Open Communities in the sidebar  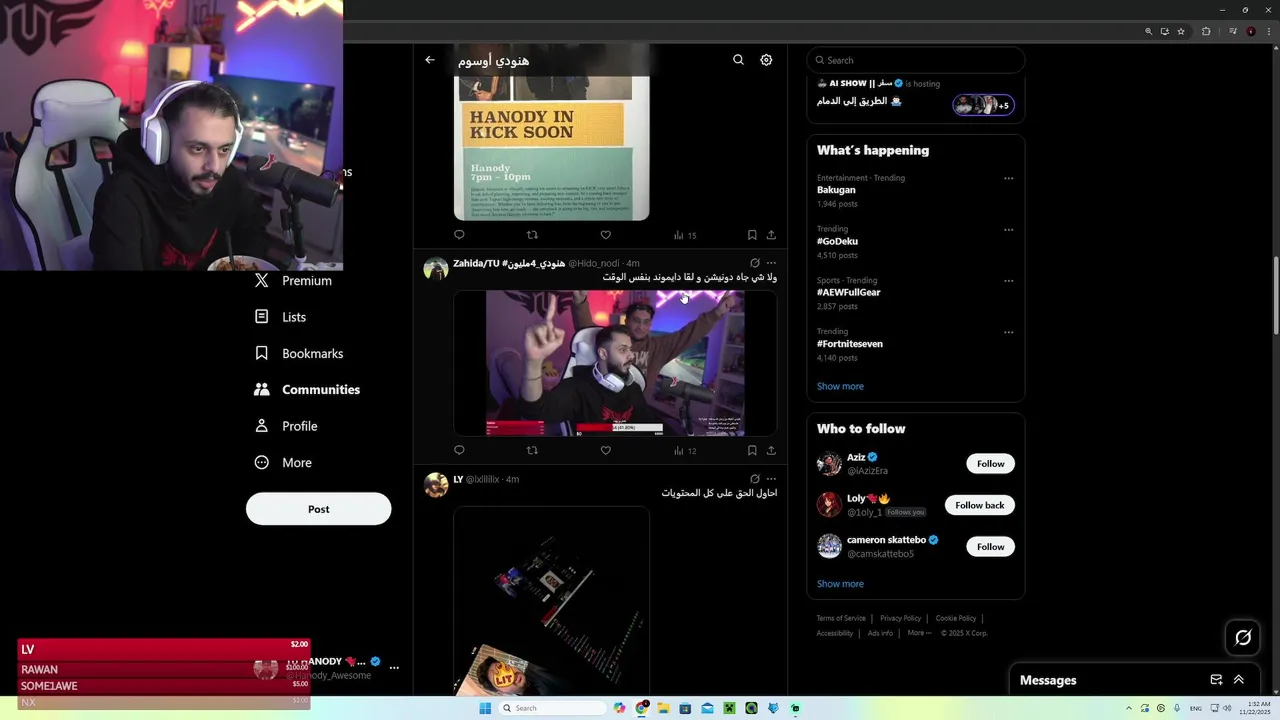[x=307, y=390]
